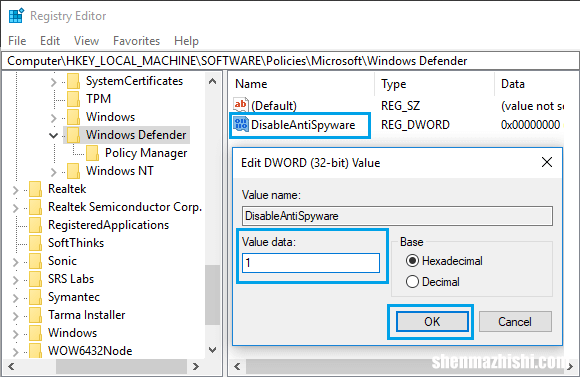580x377 pixels.
Task: Select the (Default) string value icon
Action: point(240,105)
